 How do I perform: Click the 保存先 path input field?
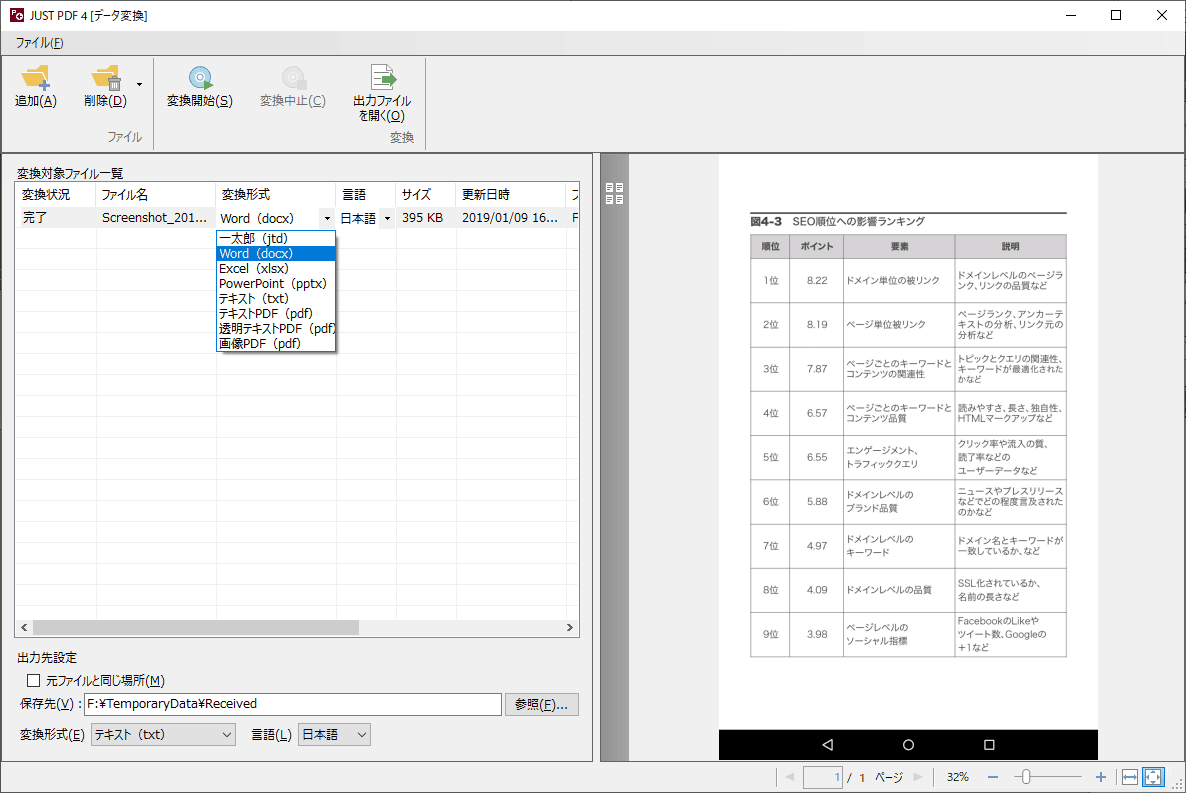293,704
